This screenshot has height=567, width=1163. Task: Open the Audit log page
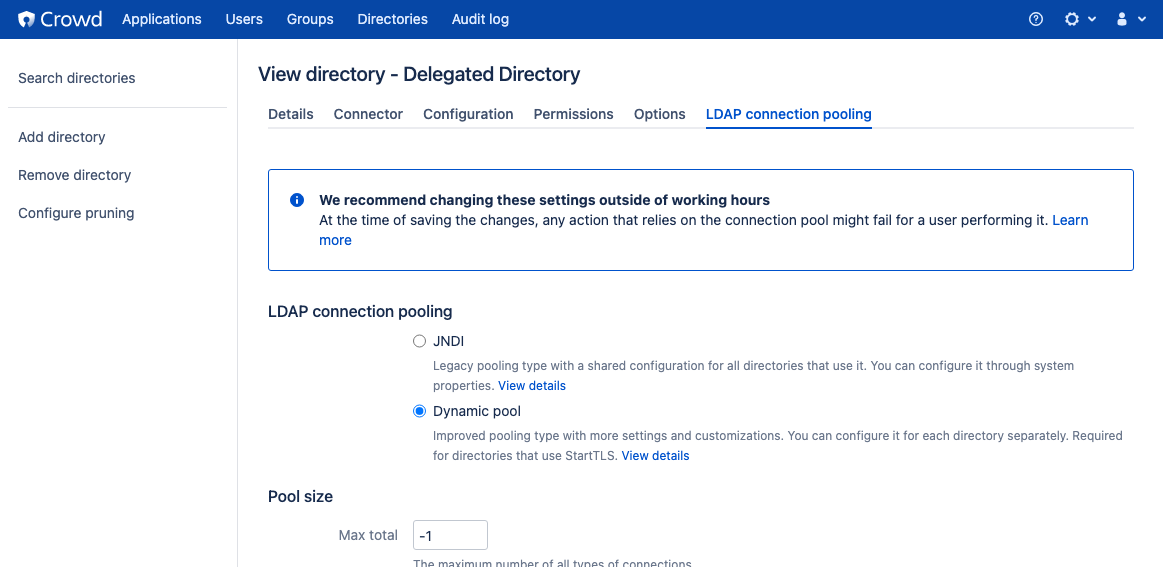click(x=480, y=19)
